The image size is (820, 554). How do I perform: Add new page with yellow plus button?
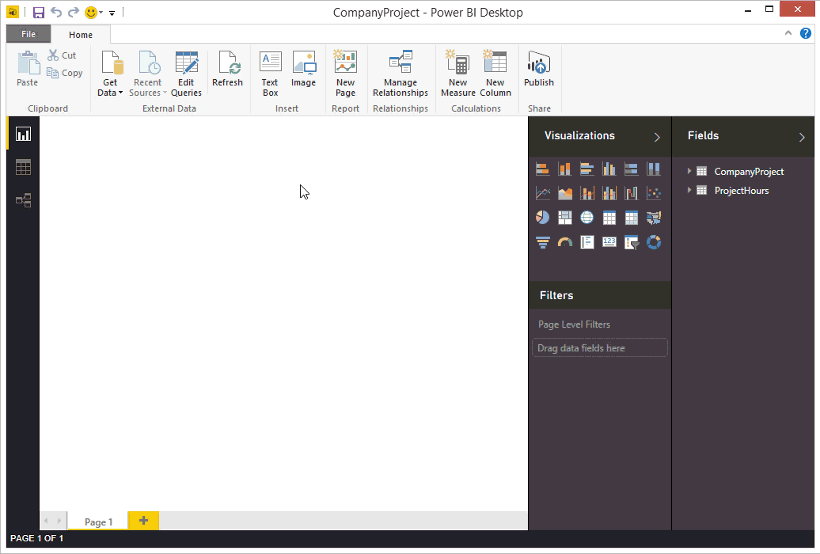click(x=143, y=521)
